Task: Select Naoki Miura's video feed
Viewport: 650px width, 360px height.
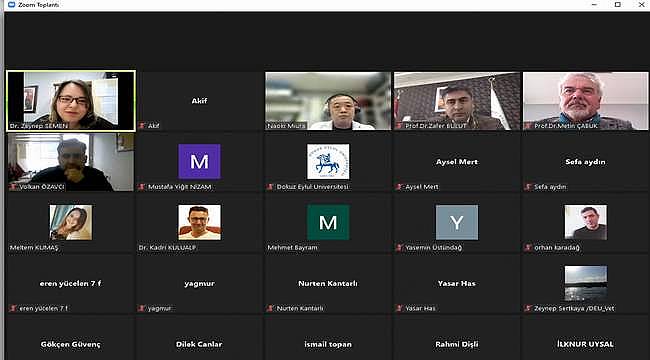Action: pyautogui.click(x=328, y=101)
